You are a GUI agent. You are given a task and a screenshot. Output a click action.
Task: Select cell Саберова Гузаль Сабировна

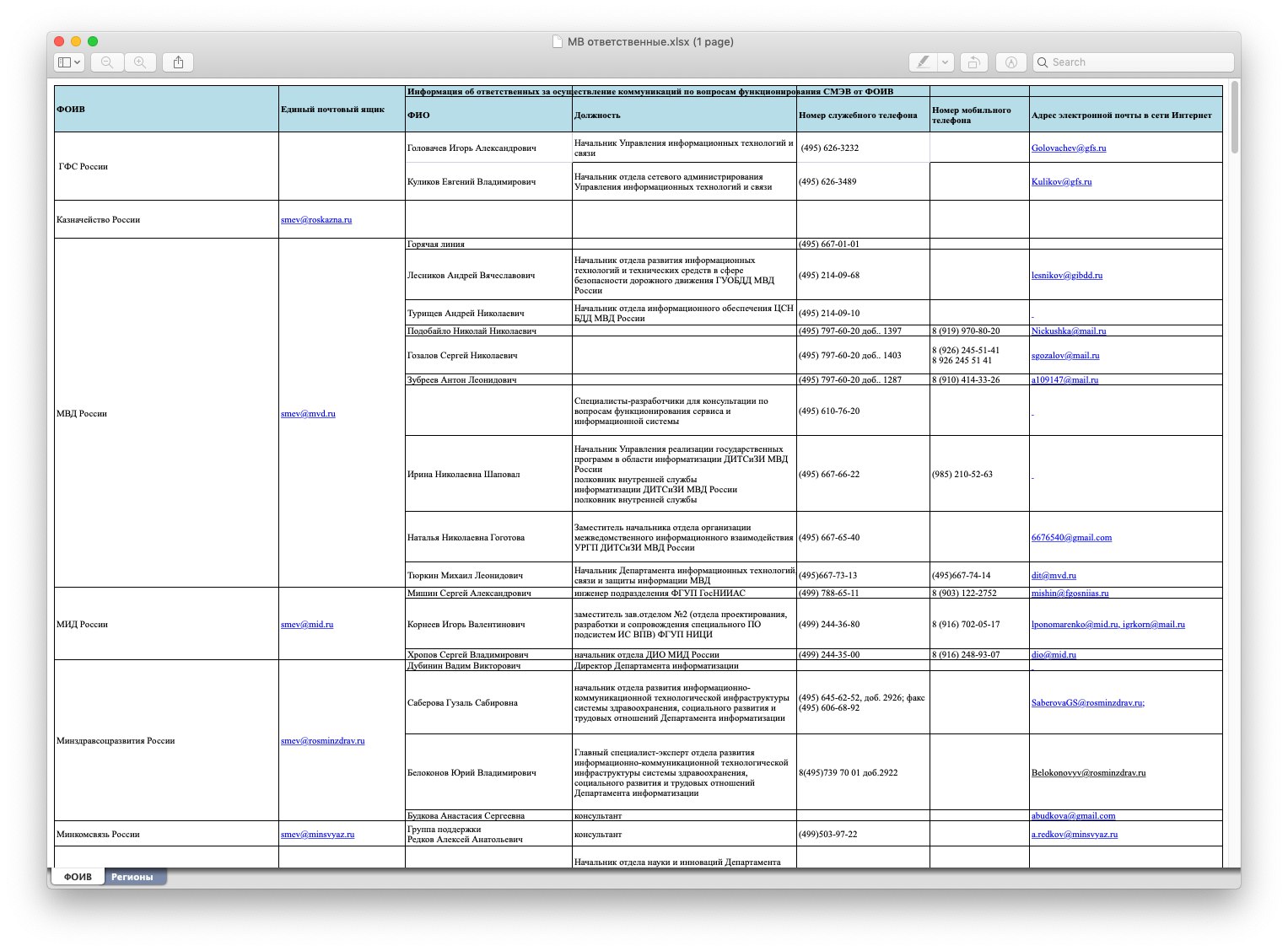(x=489, y=702)
